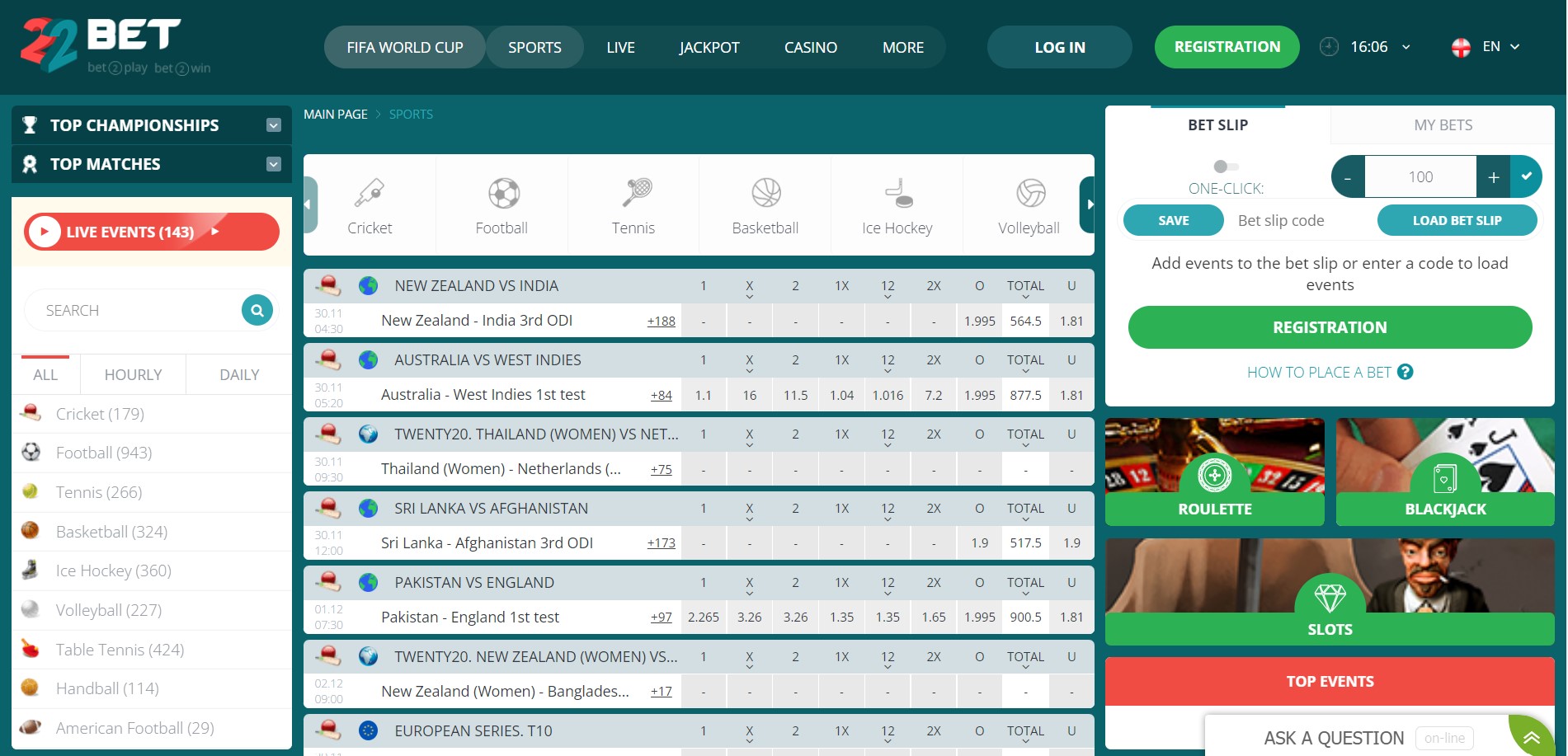This screenshot has height=756, width=1568.
Task: Select the Daily filter tab
Action: click(x=239, y=375)
